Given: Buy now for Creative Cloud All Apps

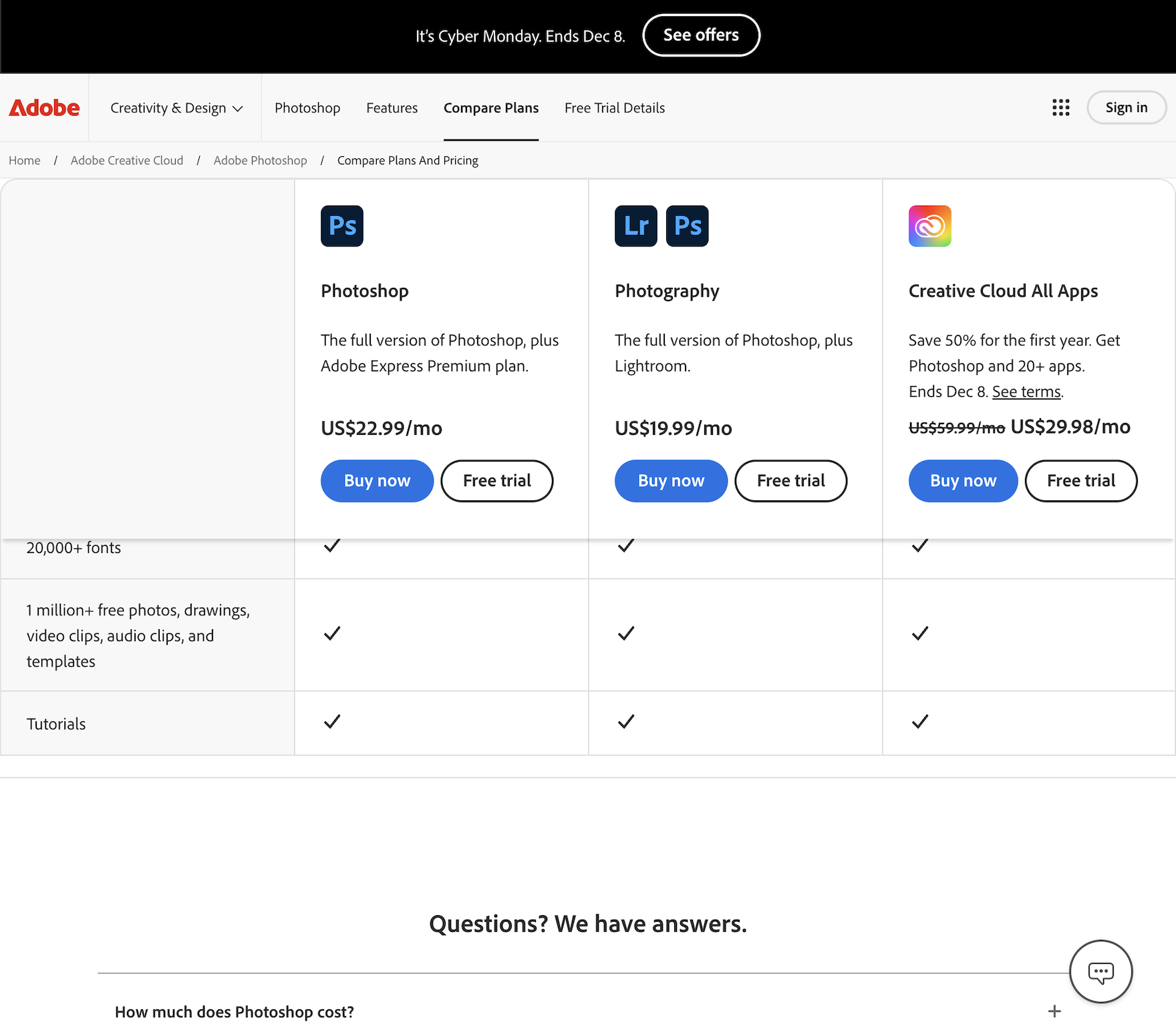Looking at the screenshot, I should pos(963,481).
